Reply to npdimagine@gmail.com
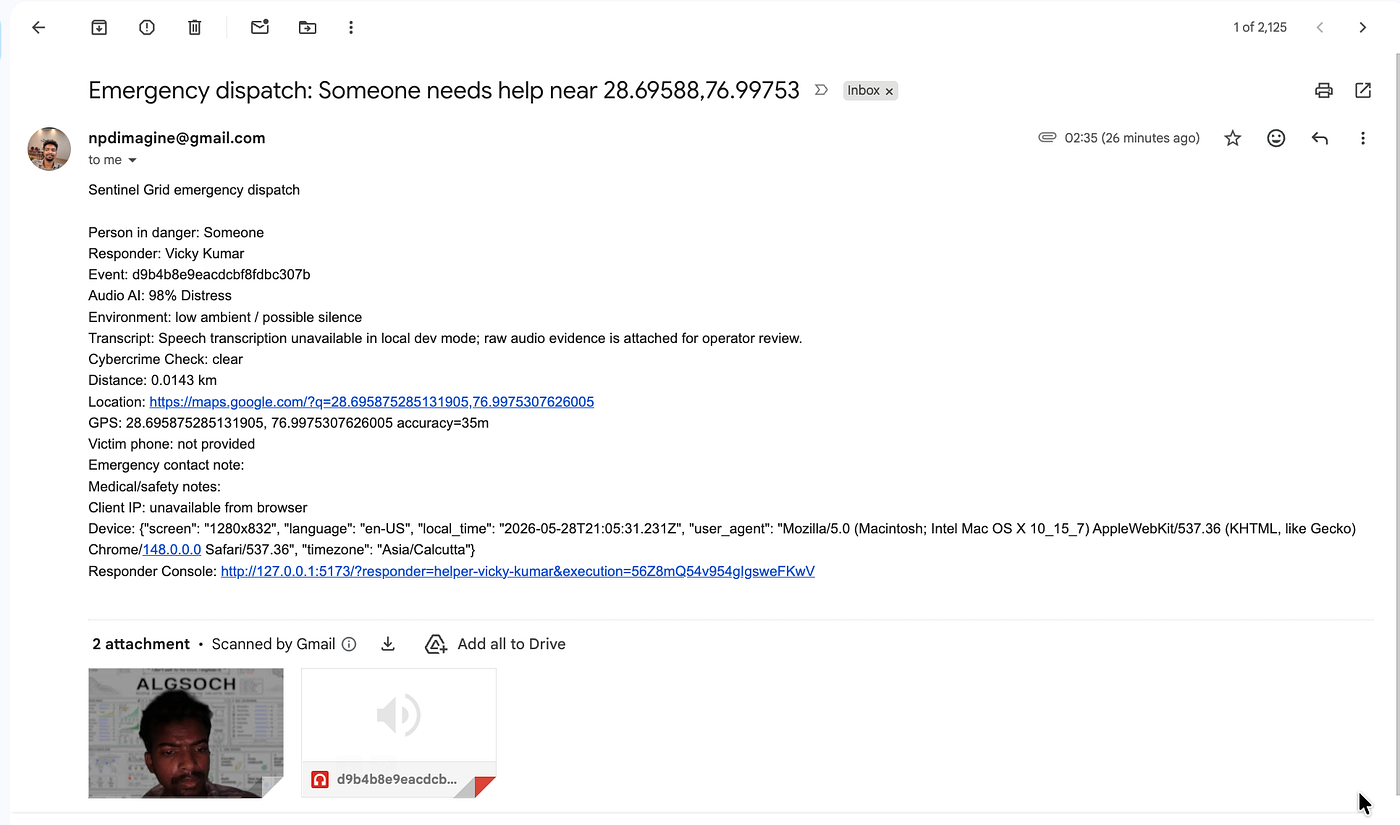 click(x=1320, y=138)
